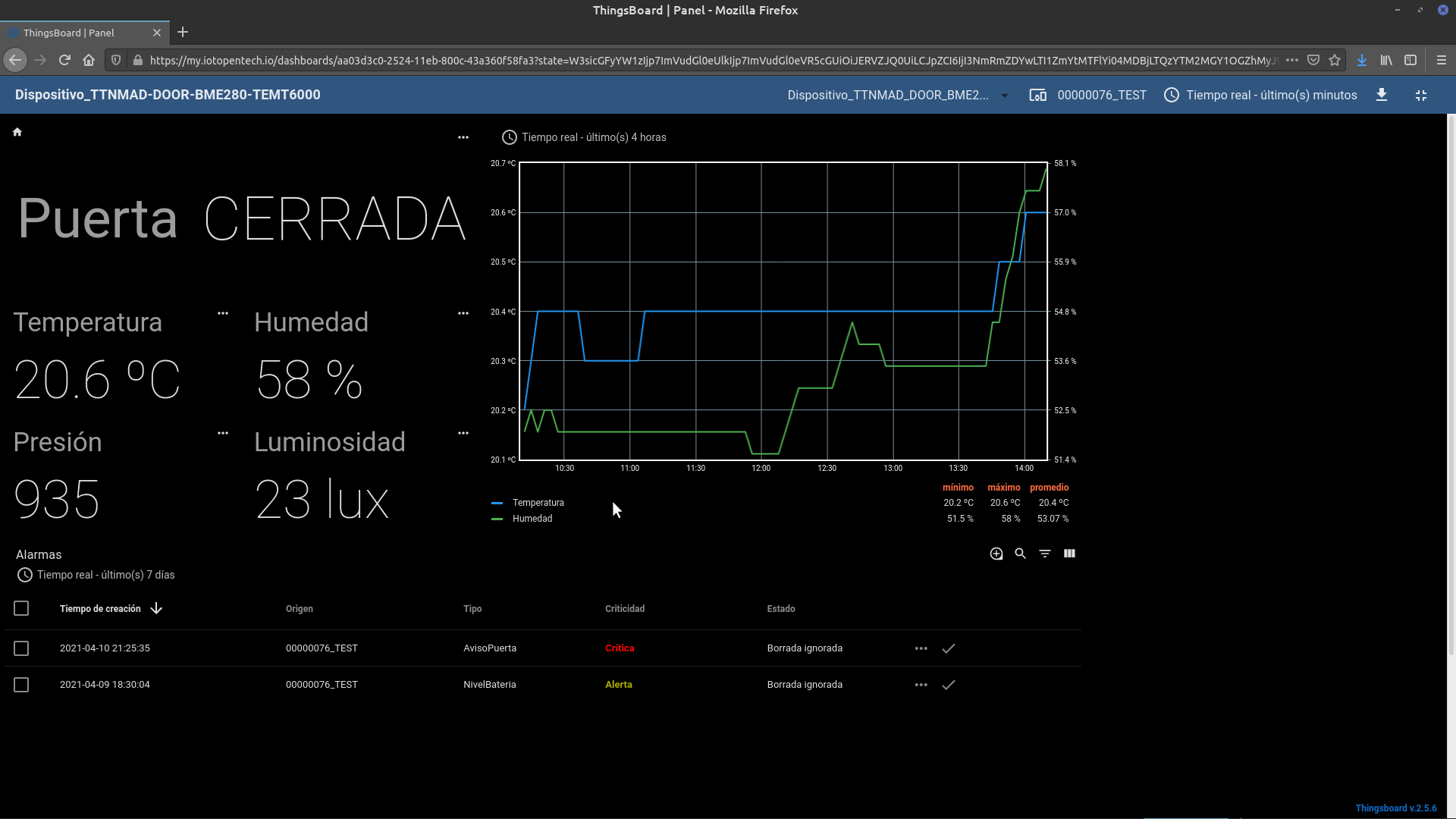
Task: Exit fullscreen mode using collapse icon
Action: pyautogui.click(x=1421, y=96)
